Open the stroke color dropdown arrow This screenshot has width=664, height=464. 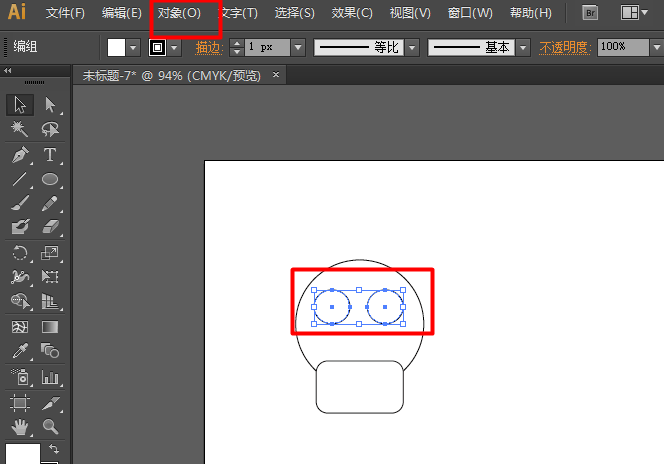[174, 47]
